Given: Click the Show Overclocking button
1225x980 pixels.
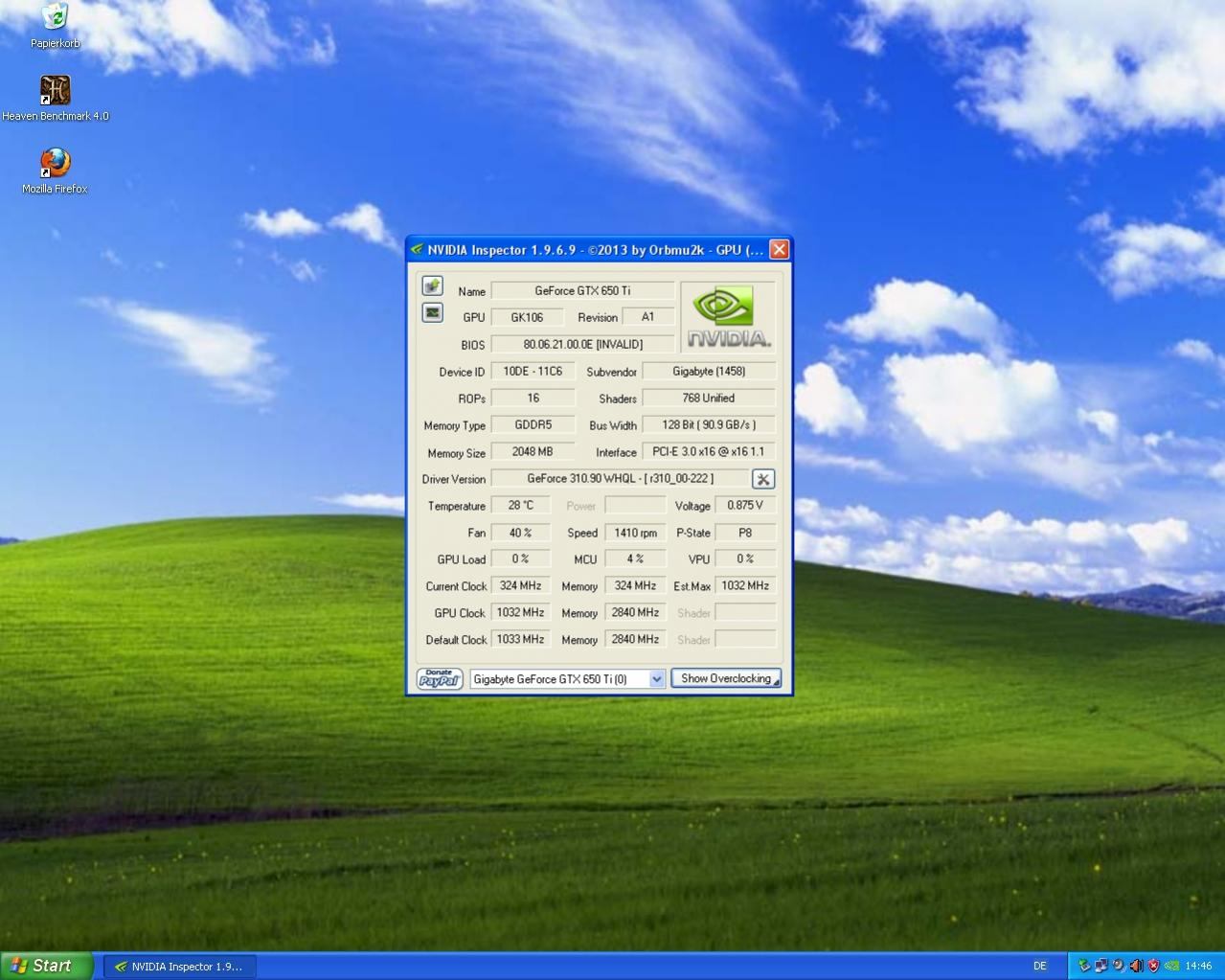Looking at the screenshot, I should coord(726,678).
